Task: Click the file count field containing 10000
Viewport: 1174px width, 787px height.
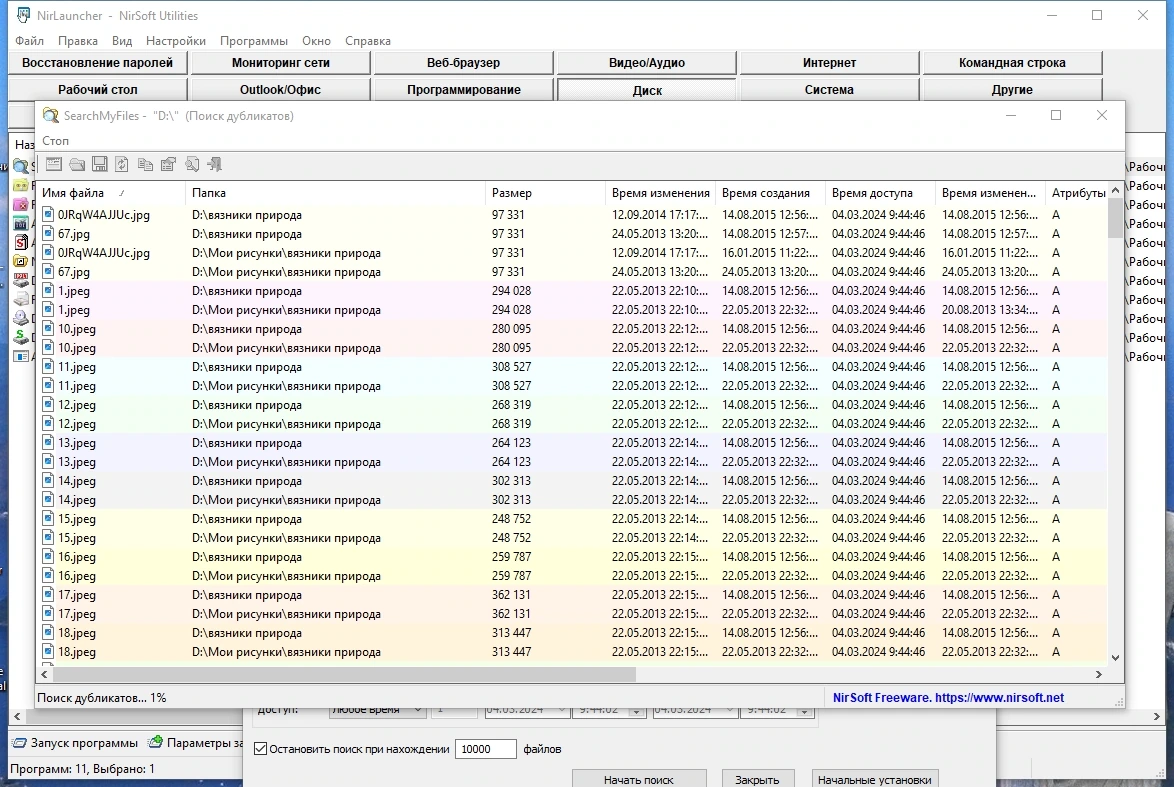Action: (485, 749)
